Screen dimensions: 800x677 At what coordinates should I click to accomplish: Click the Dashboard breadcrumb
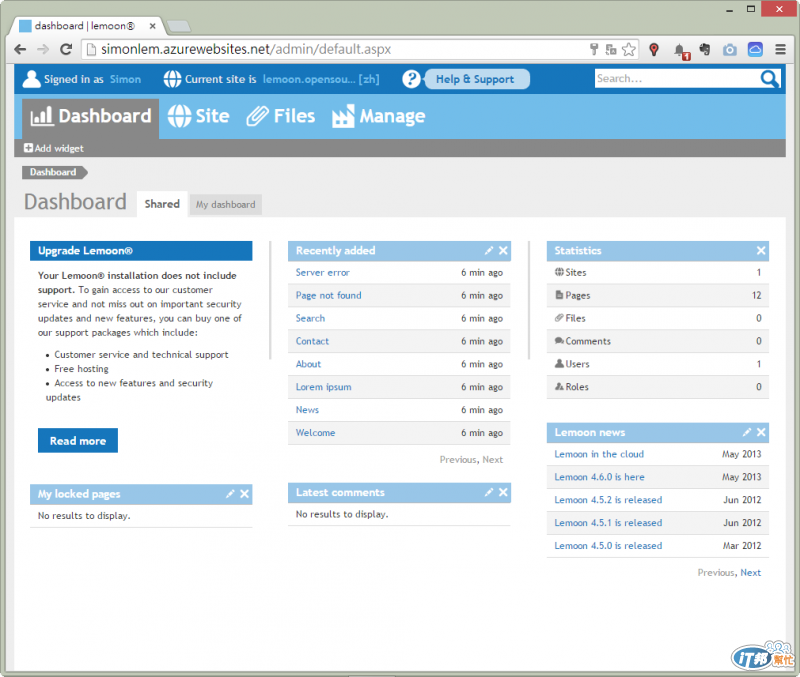[55, 172]
